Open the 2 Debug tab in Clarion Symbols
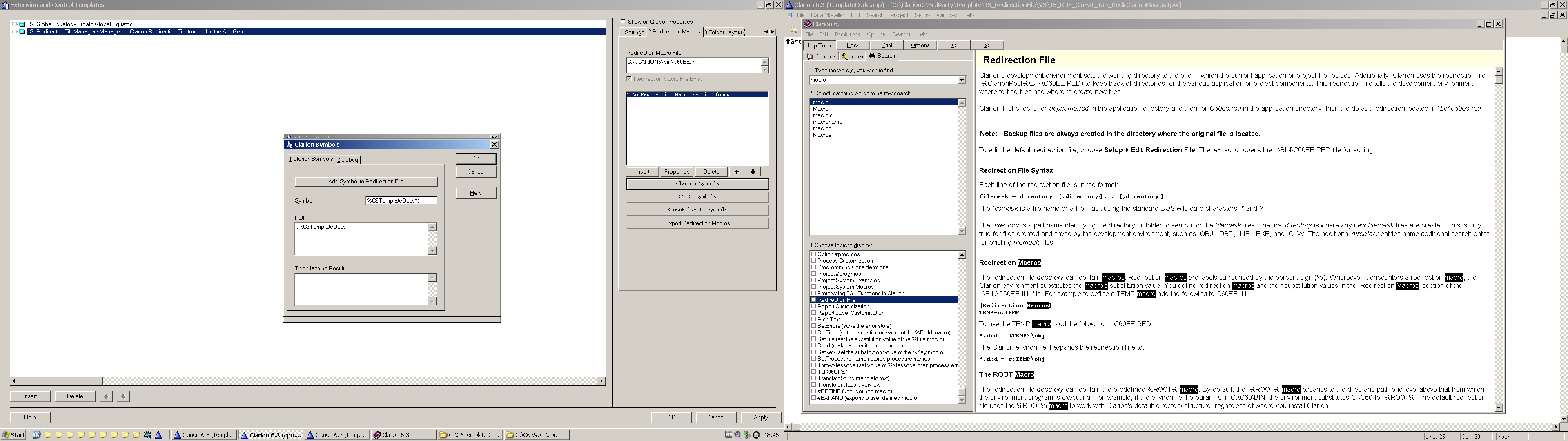1568x441 pixels. click(x=347, y=160)
